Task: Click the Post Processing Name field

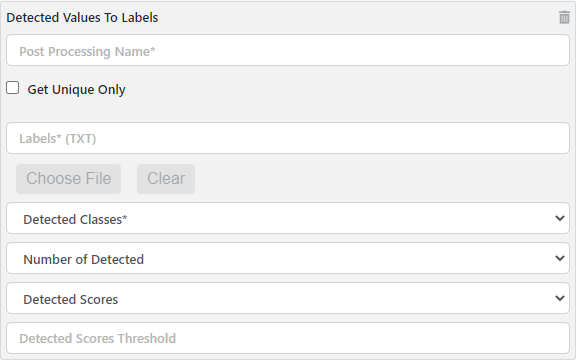Action: pos(288,50)
